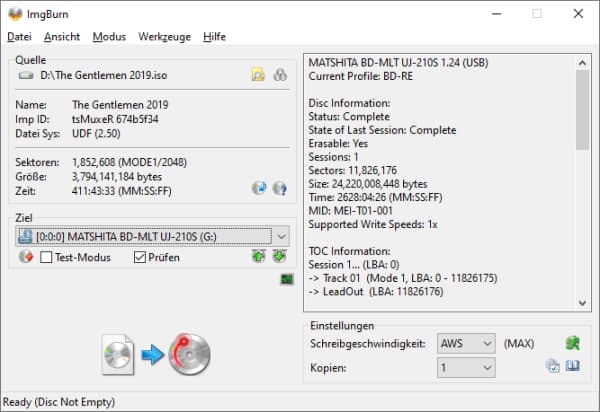This screenshot has width=600, height=412.
Task: Click the question mark icon beside Zeit
Action: pyautogui.click(x=280, y=188)
